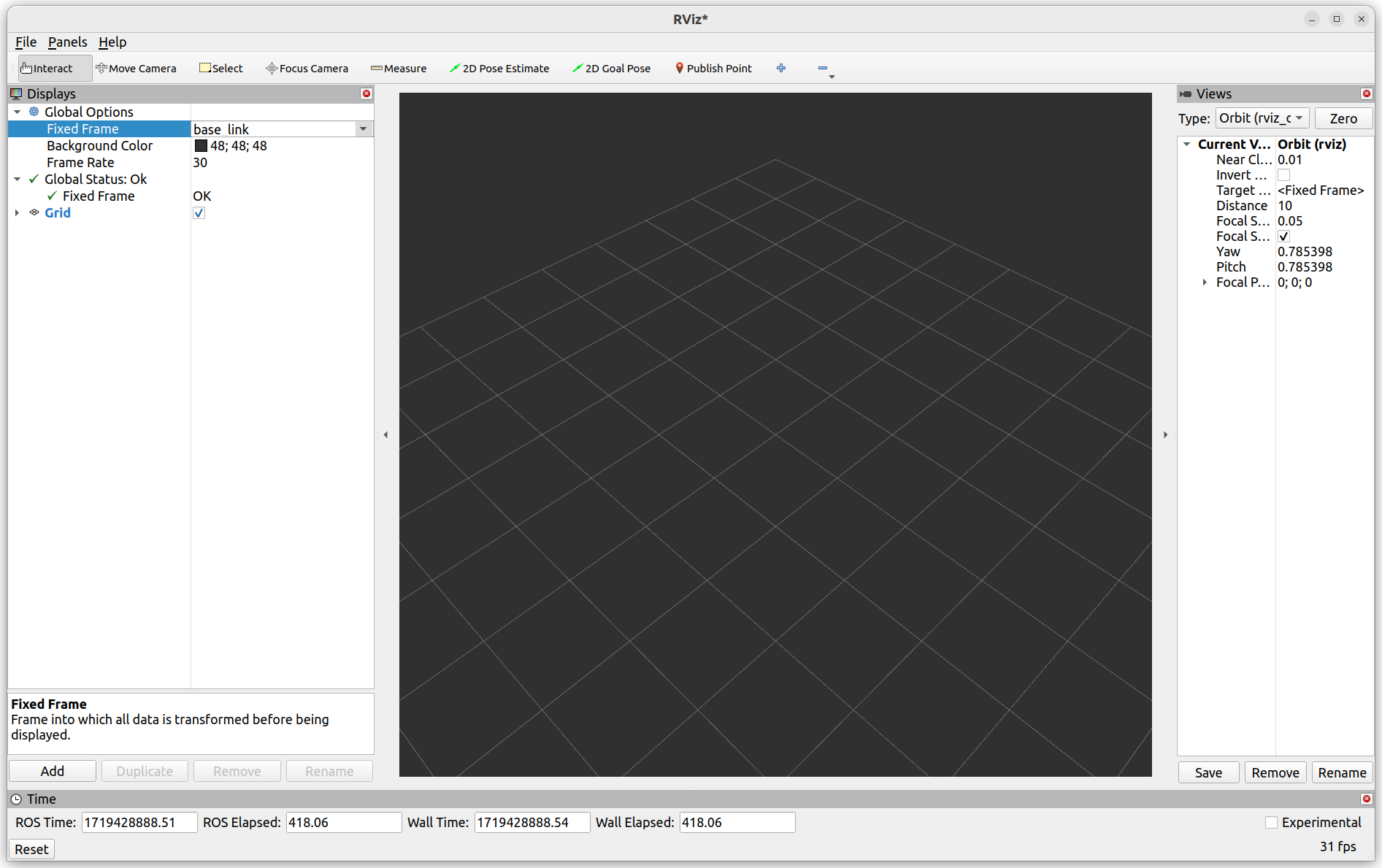Click the Add display button
The image size is (1382, 868).
(x=53, y=771)
